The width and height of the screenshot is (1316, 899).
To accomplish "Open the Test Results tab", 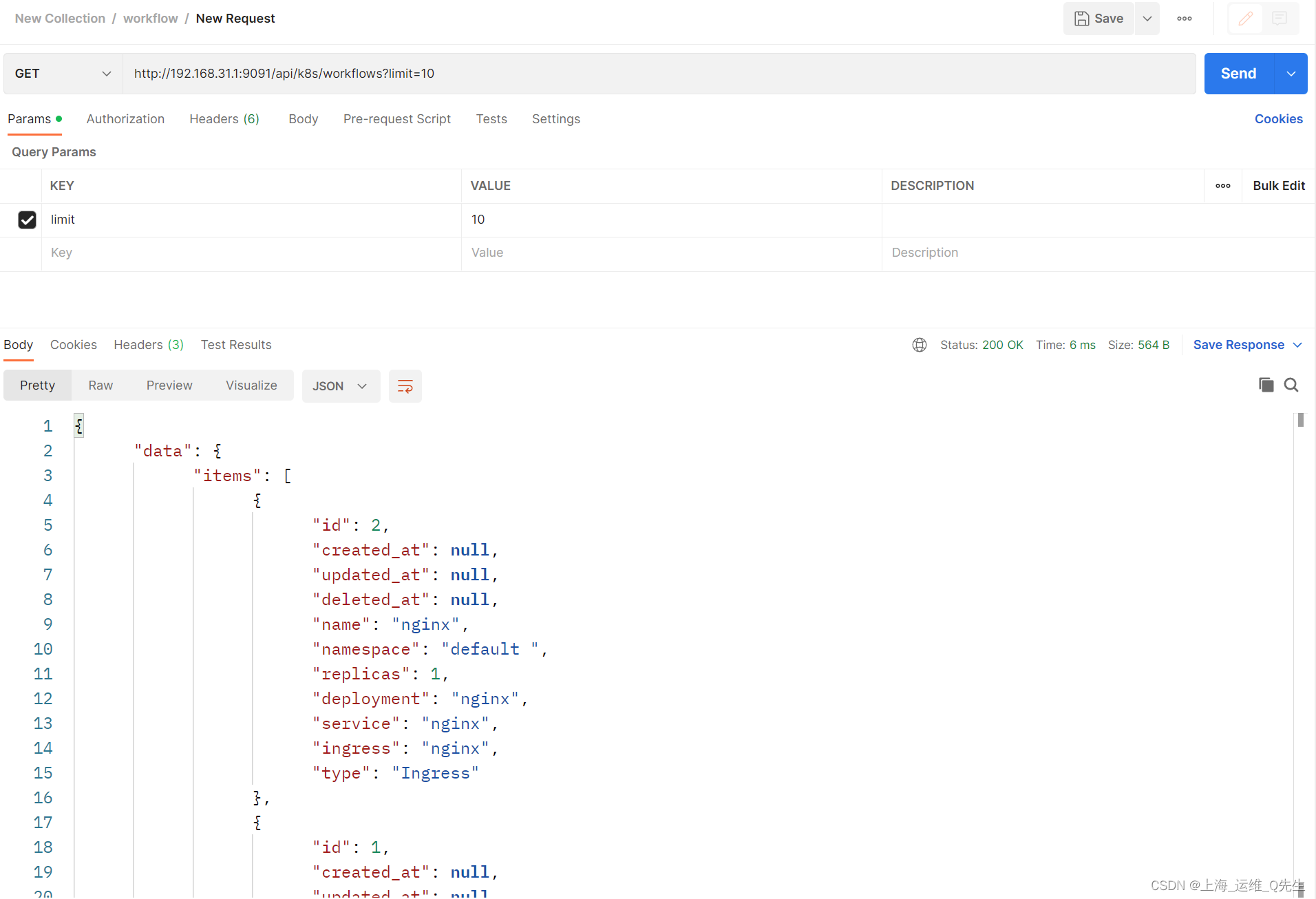I will (236, 345).
